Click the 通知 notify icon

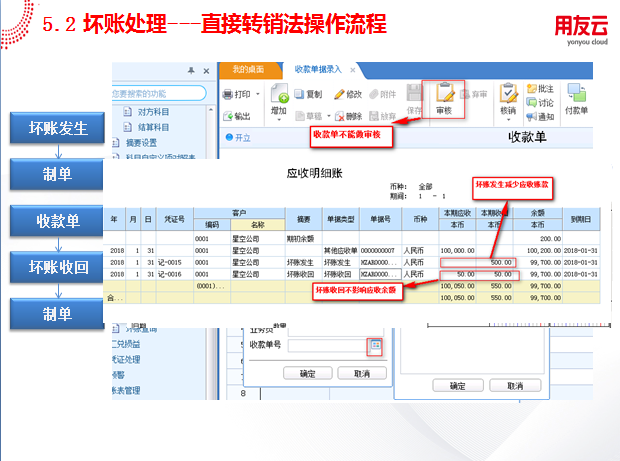click(x=532, y=116)
